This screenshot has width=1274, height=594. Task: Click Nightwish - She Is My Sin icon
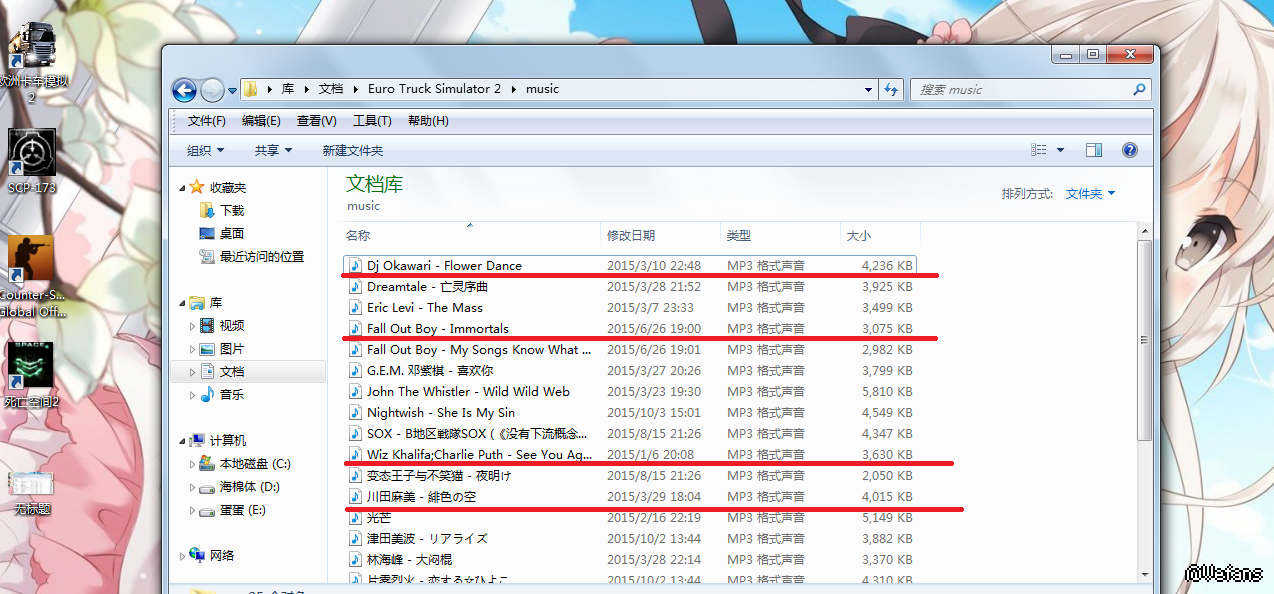356,412
